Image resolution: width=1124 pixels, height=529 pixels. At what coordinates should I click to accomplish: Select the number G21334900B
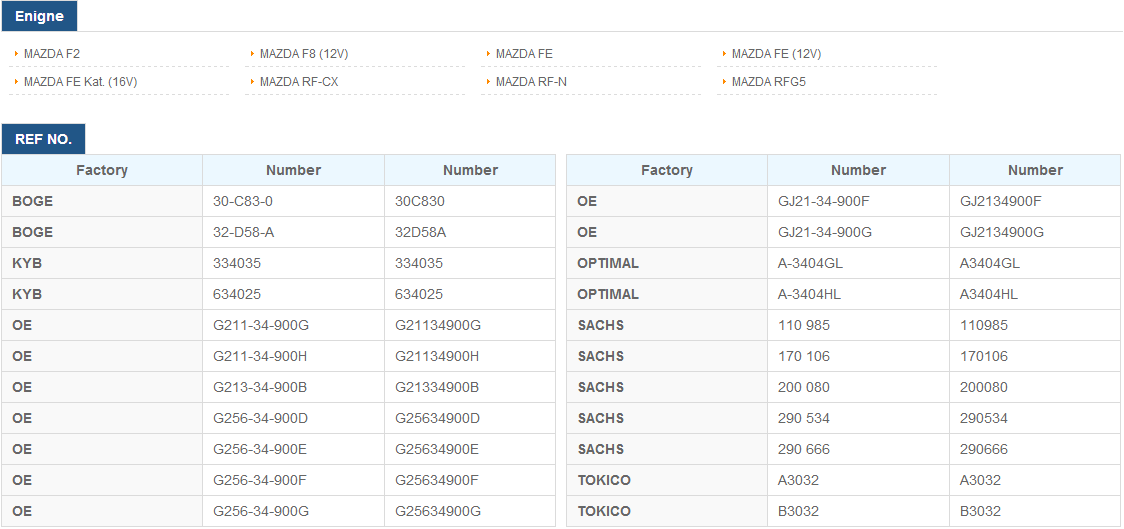pyautogui.click(x=437, y=387)
